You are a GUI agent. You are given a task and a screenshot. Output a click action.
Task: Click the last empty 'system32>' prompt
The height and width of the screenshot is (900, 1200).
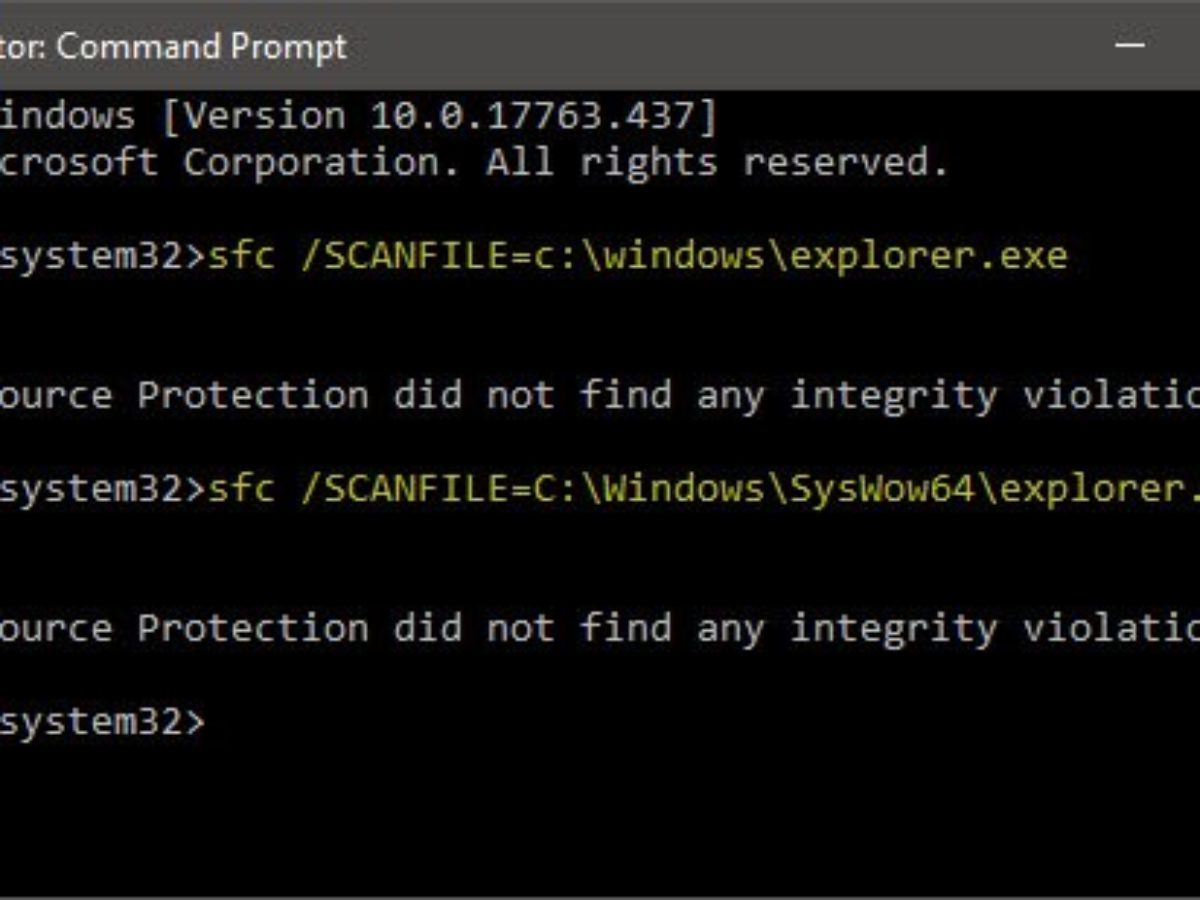click(x=100, y=720)
